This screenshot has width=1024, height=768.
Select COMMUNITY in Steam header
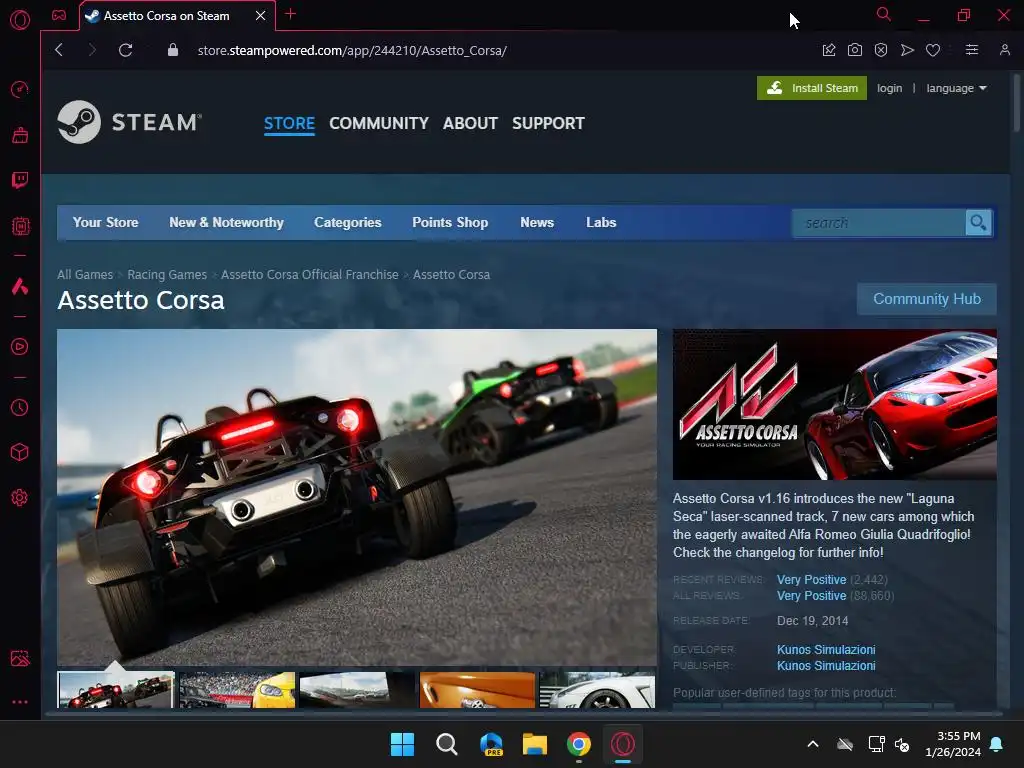pos(379,123)
